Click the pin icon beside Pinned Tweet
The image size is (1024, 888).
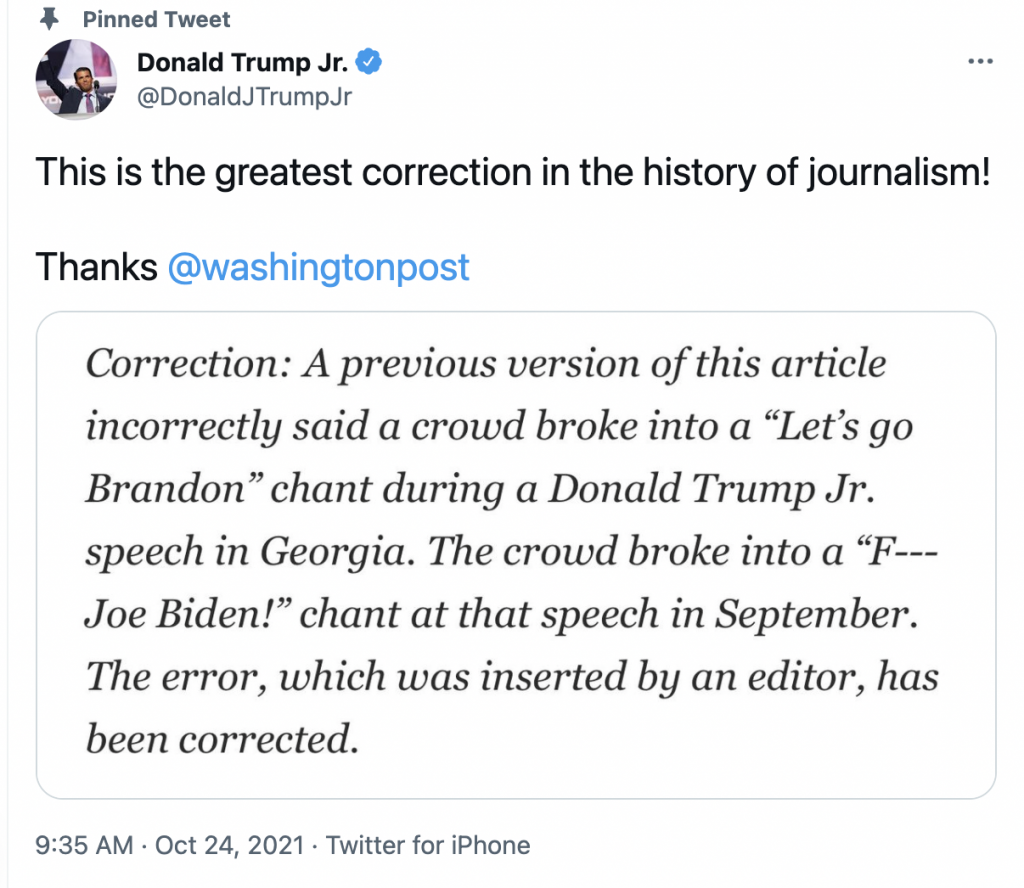[46, 19]
